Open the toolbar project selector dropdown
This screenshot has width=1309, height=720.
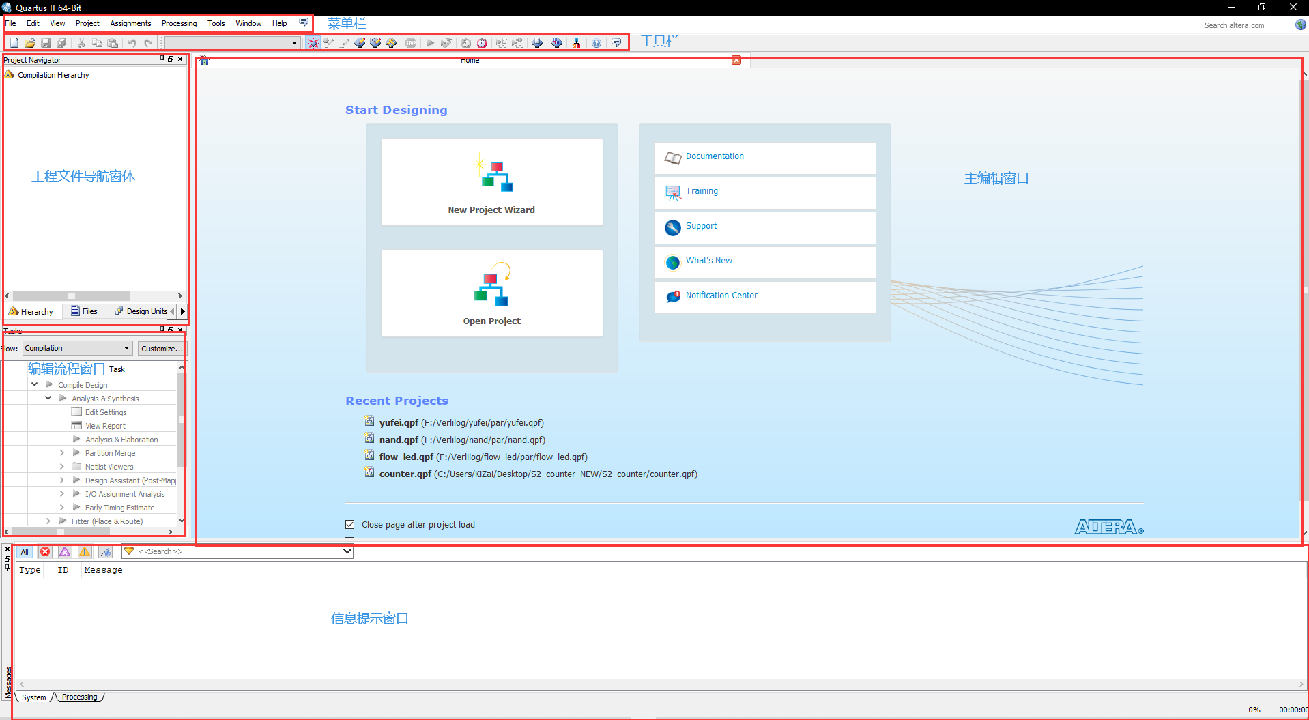230,43
